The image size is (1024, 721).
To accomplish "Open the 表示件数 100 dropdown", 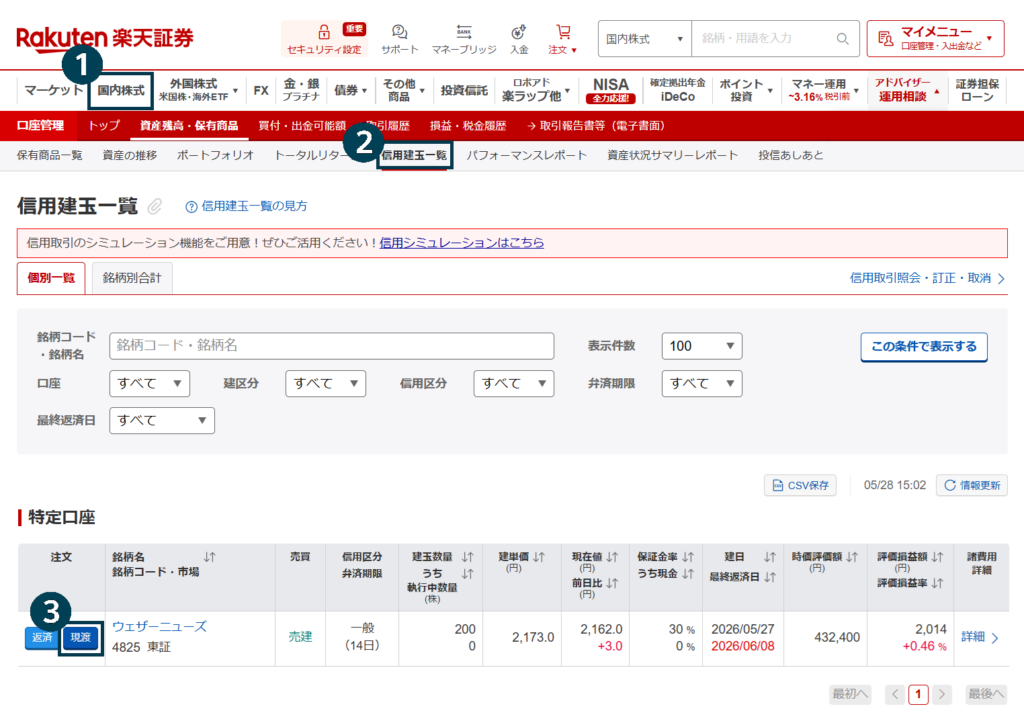I will 702,346.
